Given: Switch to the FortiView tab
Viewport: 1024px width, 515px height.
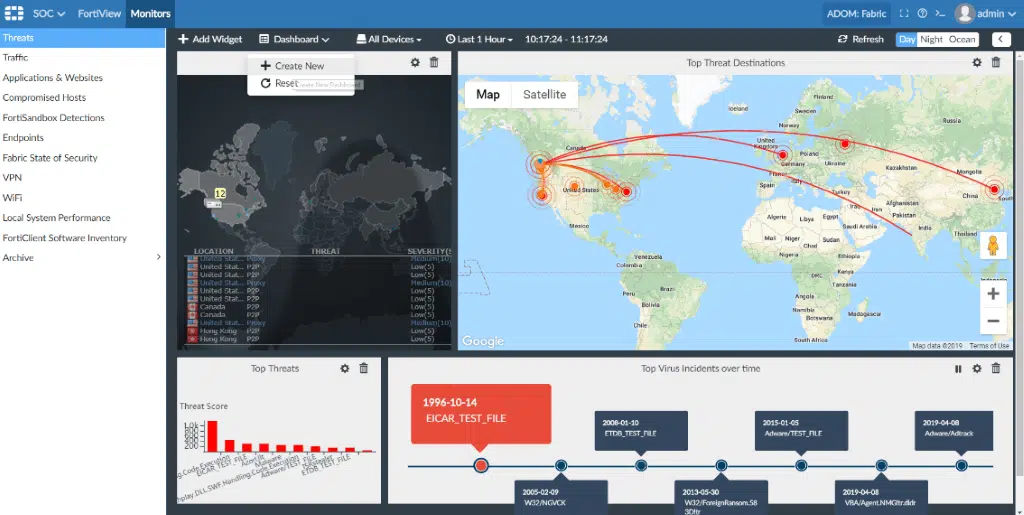Looking at the screenshot, I should tap(99, 13).
